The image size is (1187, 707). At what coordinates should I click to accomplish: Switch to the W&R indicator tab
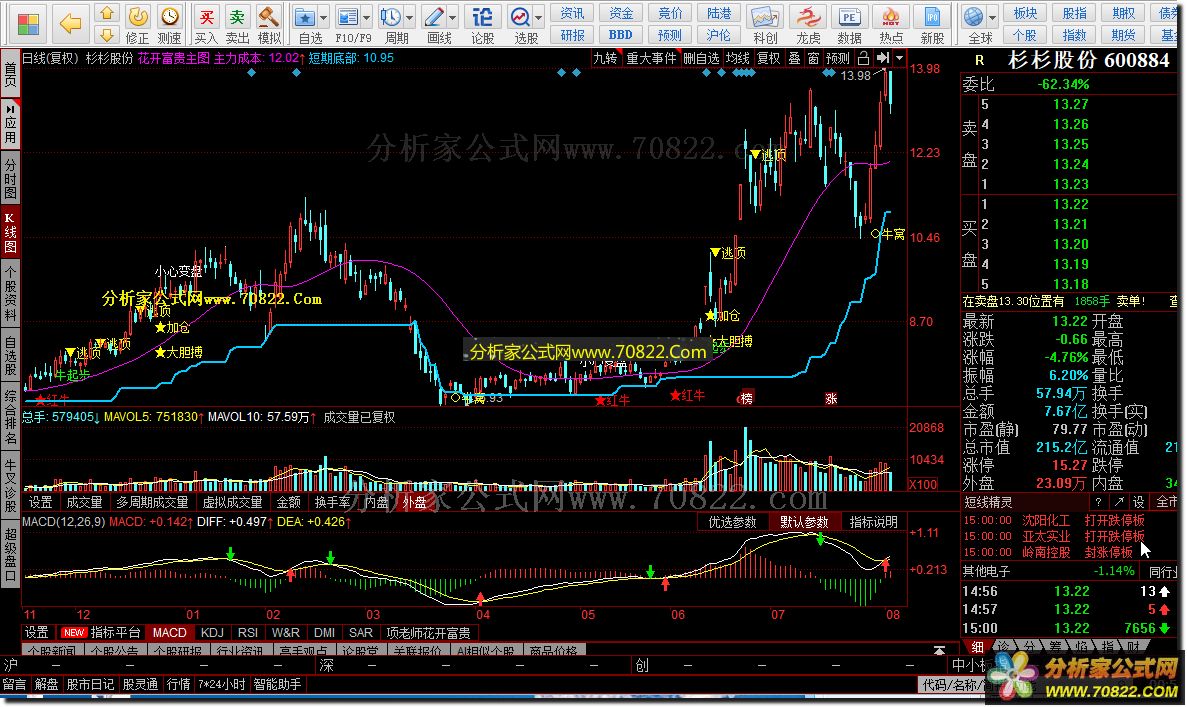285,633
